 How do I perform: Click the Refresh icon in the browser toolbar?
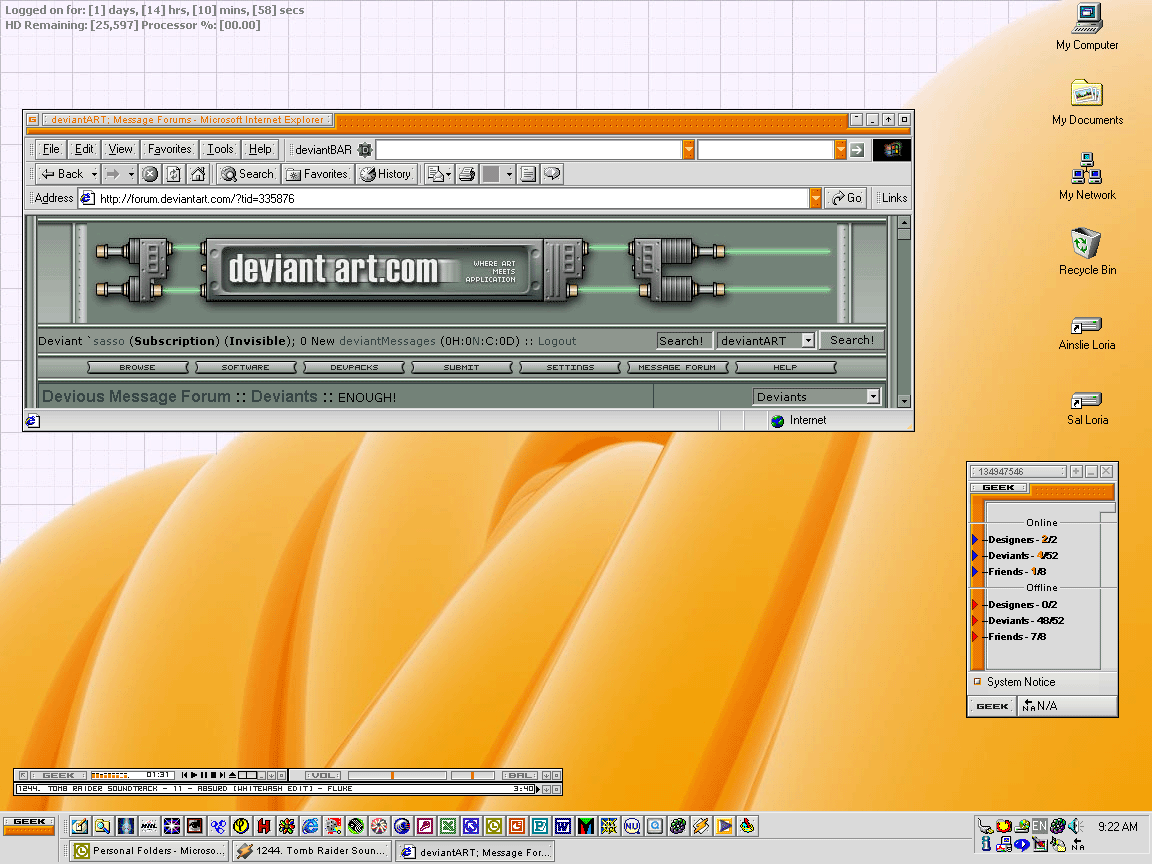(174, 174)
